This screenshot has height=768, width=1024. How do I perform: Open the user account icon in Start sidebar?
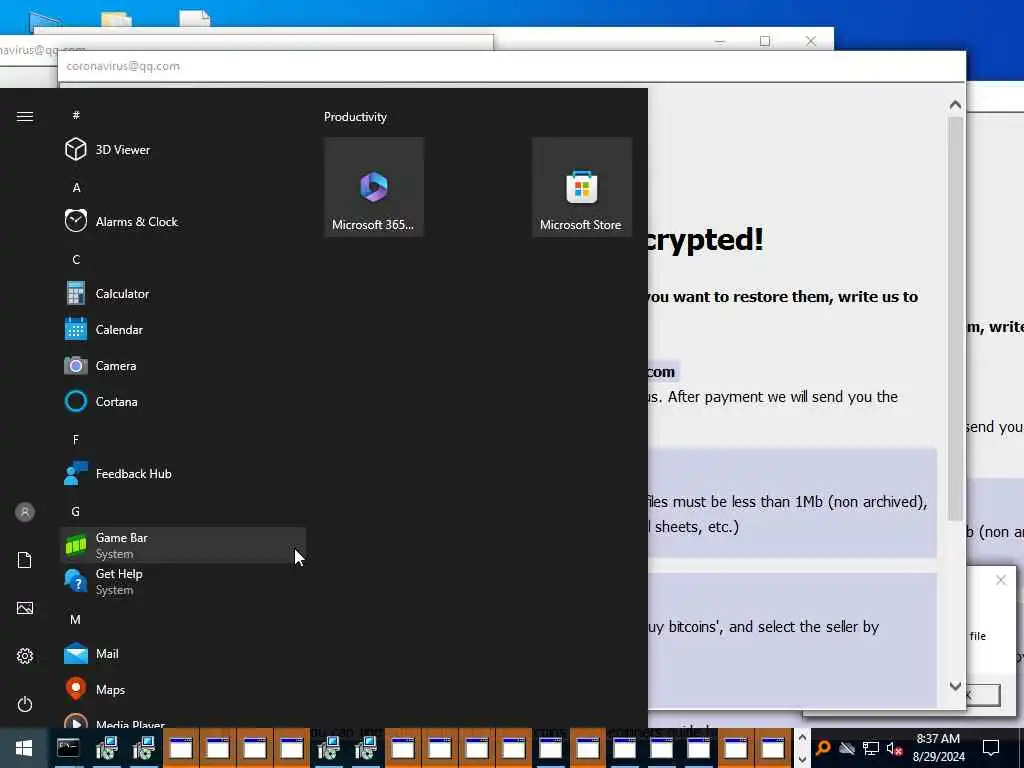25,512
